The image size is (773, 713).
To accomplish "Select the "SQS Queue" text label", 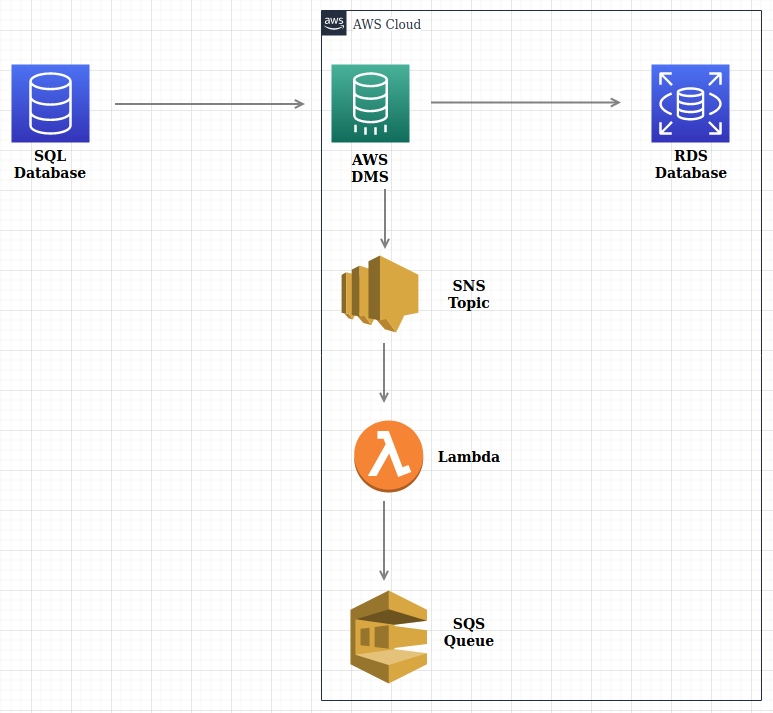I will 469,632.
